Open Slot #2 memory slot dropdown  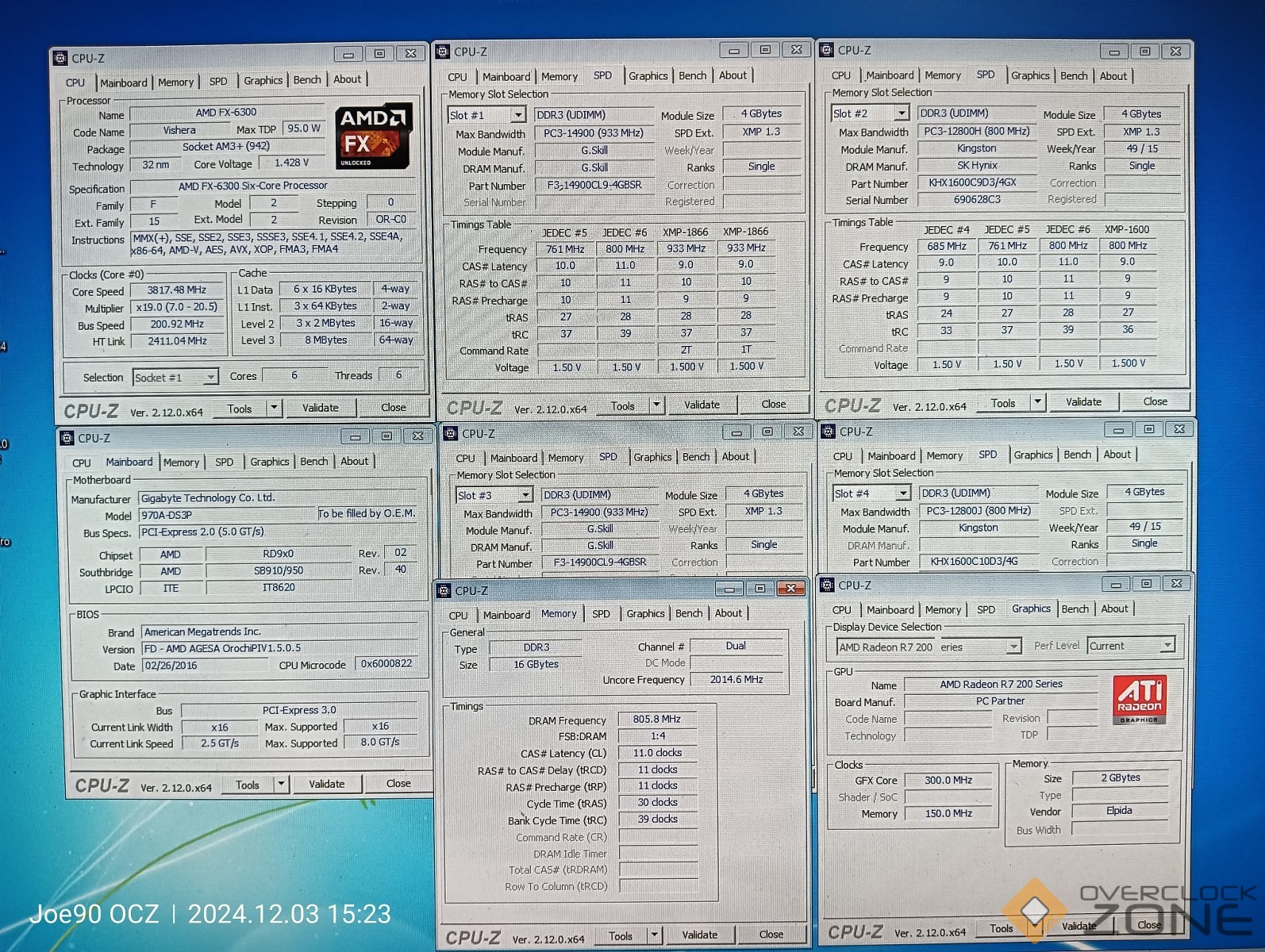click(x=901, y=113)
